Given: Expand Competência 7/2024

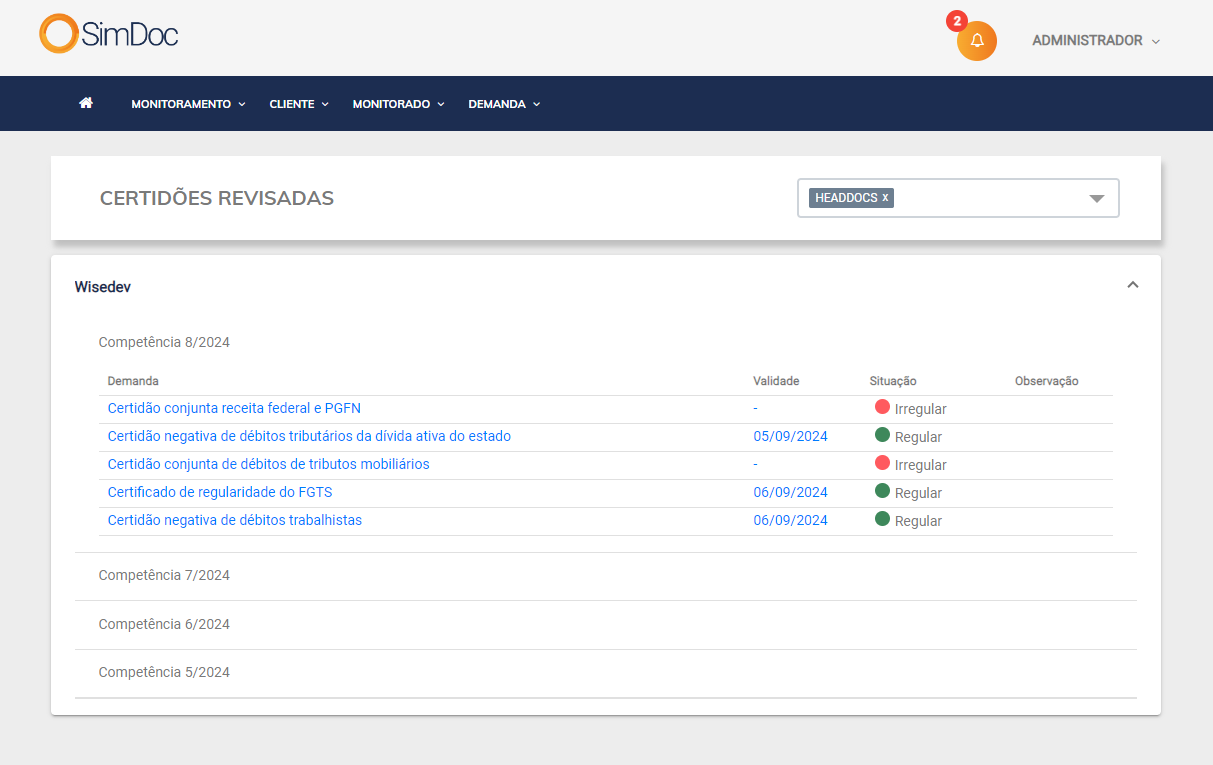Looking at the screenshot, I should (164, 575).
